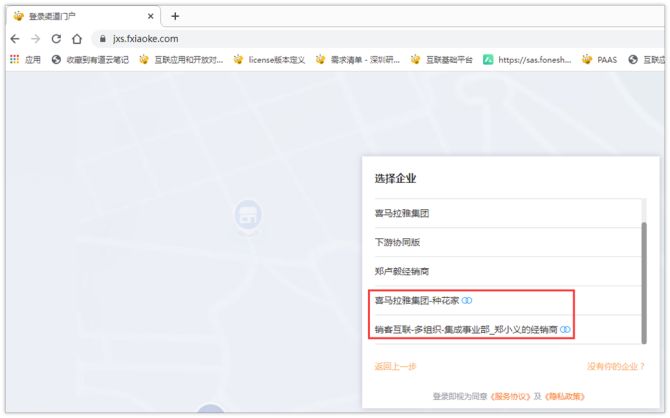670x418 pixels.
Task: Click 返回上一步 to go back
Action: [395, 367]
